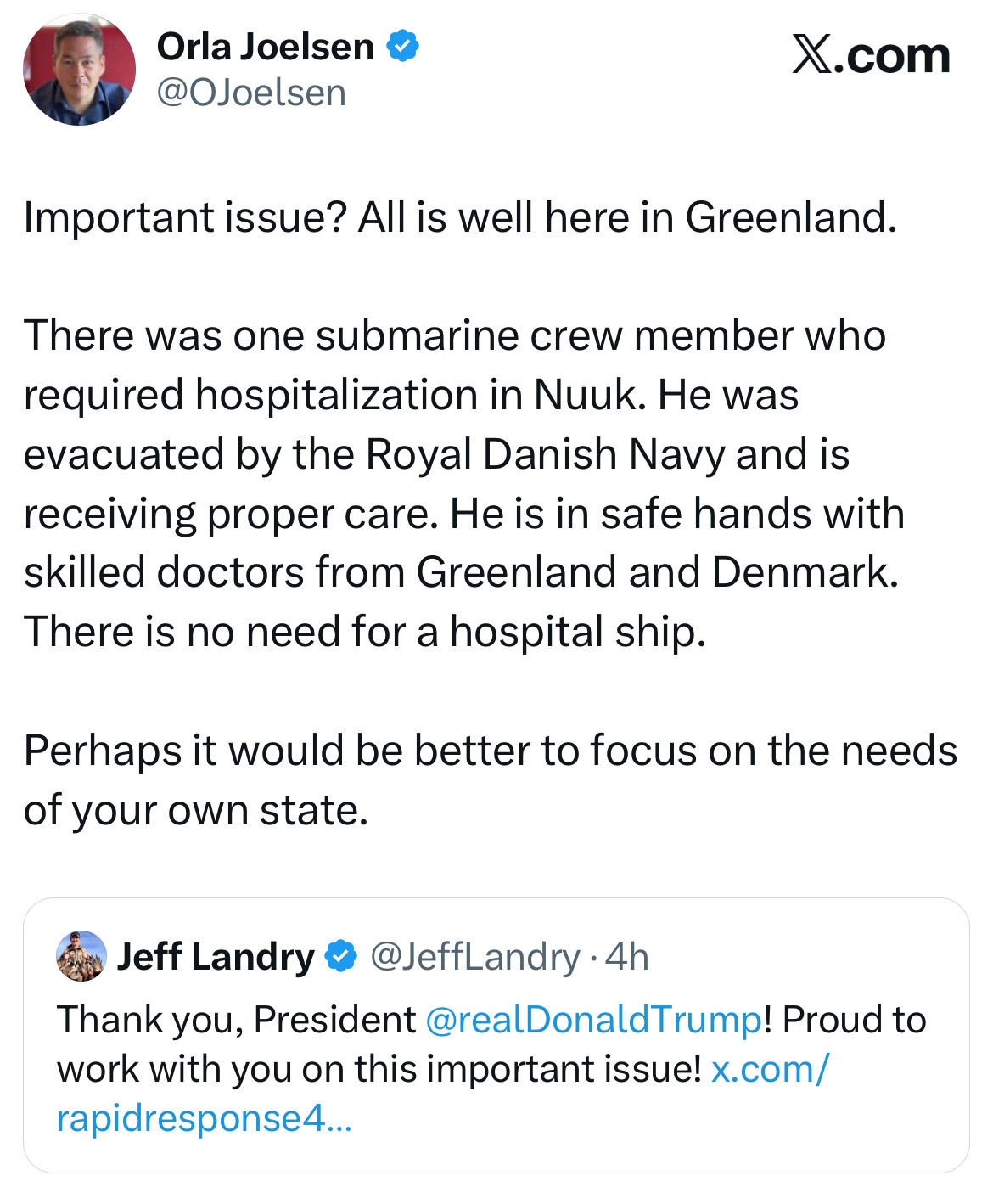993x1204 pixels.
Task: Click the "focus on the needs" closing paragraph
Action: pos(489,779)
